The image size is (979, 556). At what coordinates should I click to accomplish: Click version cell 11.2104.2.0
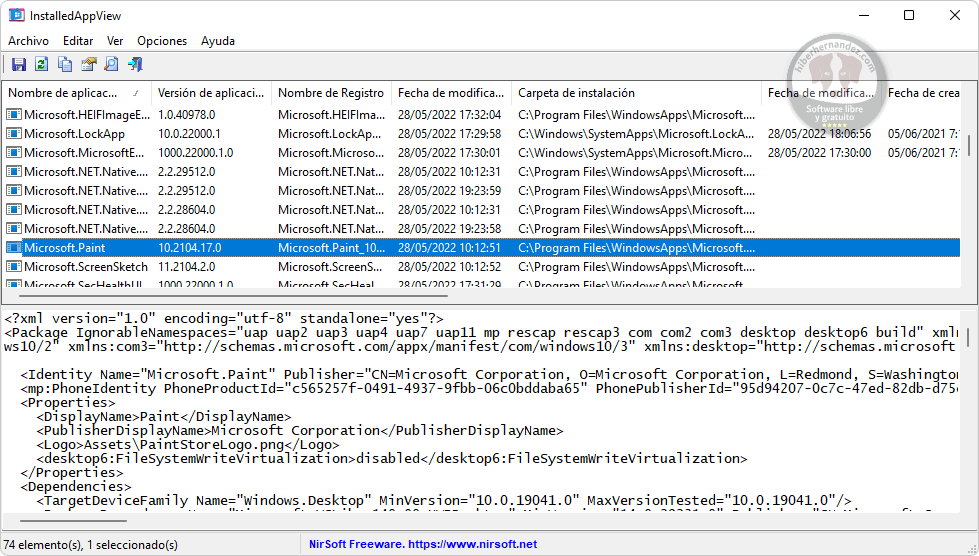[186, 266]
